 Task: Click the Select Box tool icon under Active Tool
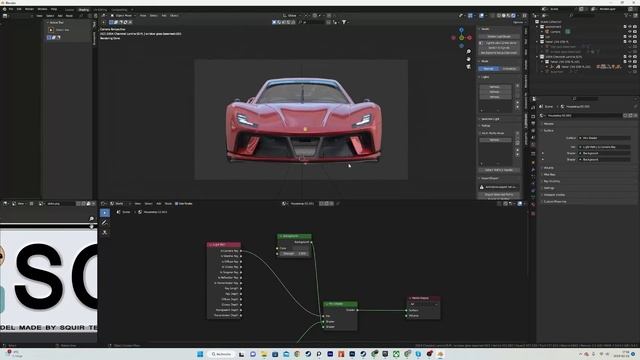[x=51, y=30]
